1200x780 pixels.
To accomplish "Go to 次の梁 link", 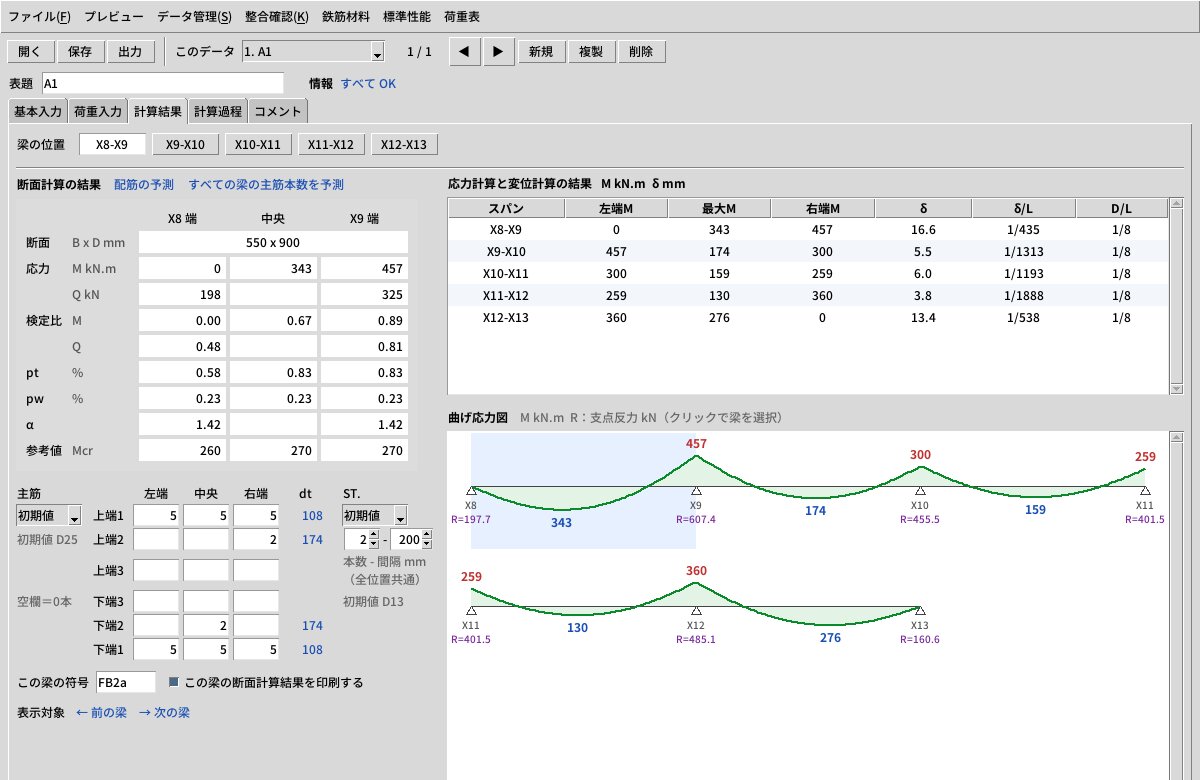I will click(164, 713).
